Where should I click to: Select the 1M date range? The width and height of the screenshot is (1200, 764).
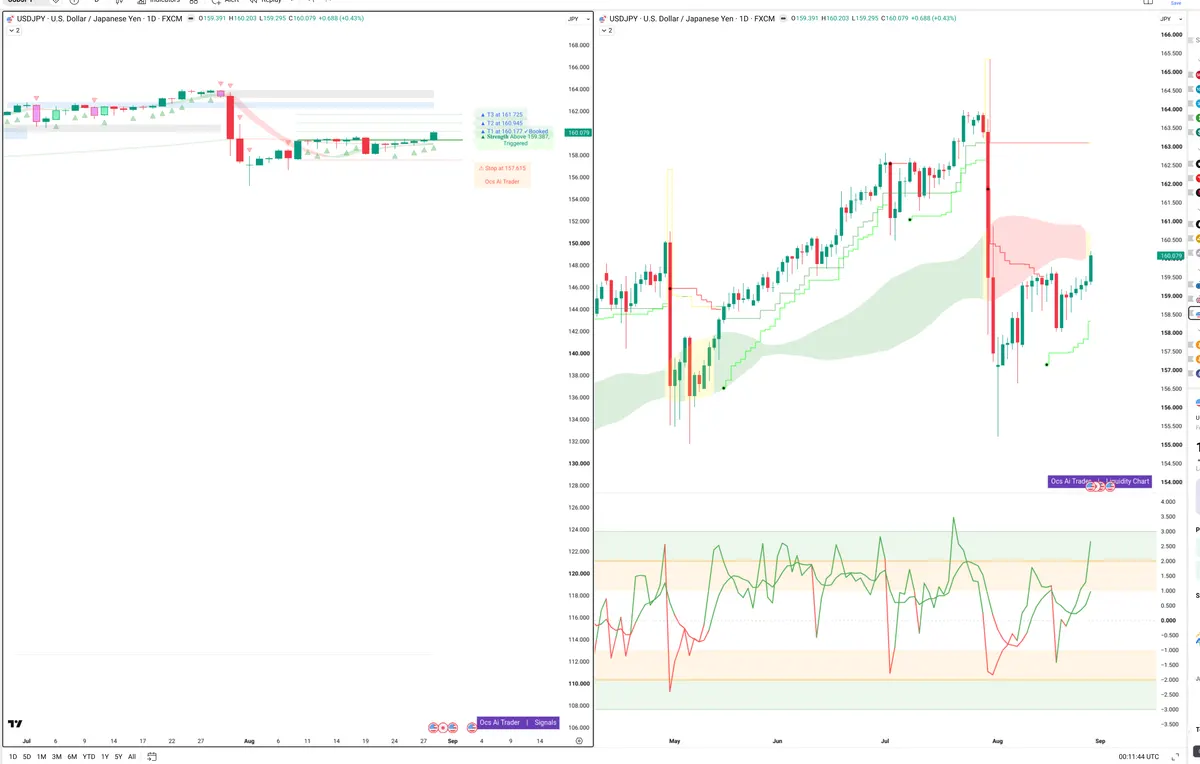41,757
